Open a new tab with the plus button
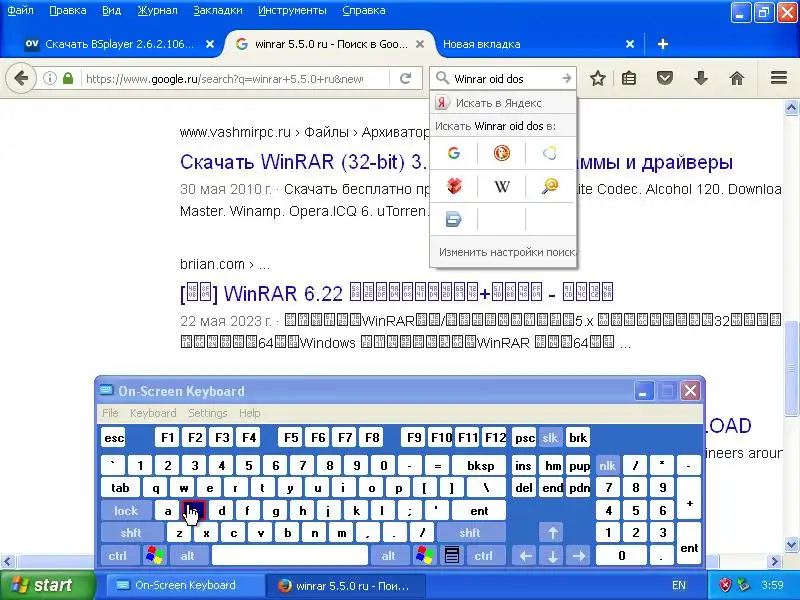 tap(663, 44)
